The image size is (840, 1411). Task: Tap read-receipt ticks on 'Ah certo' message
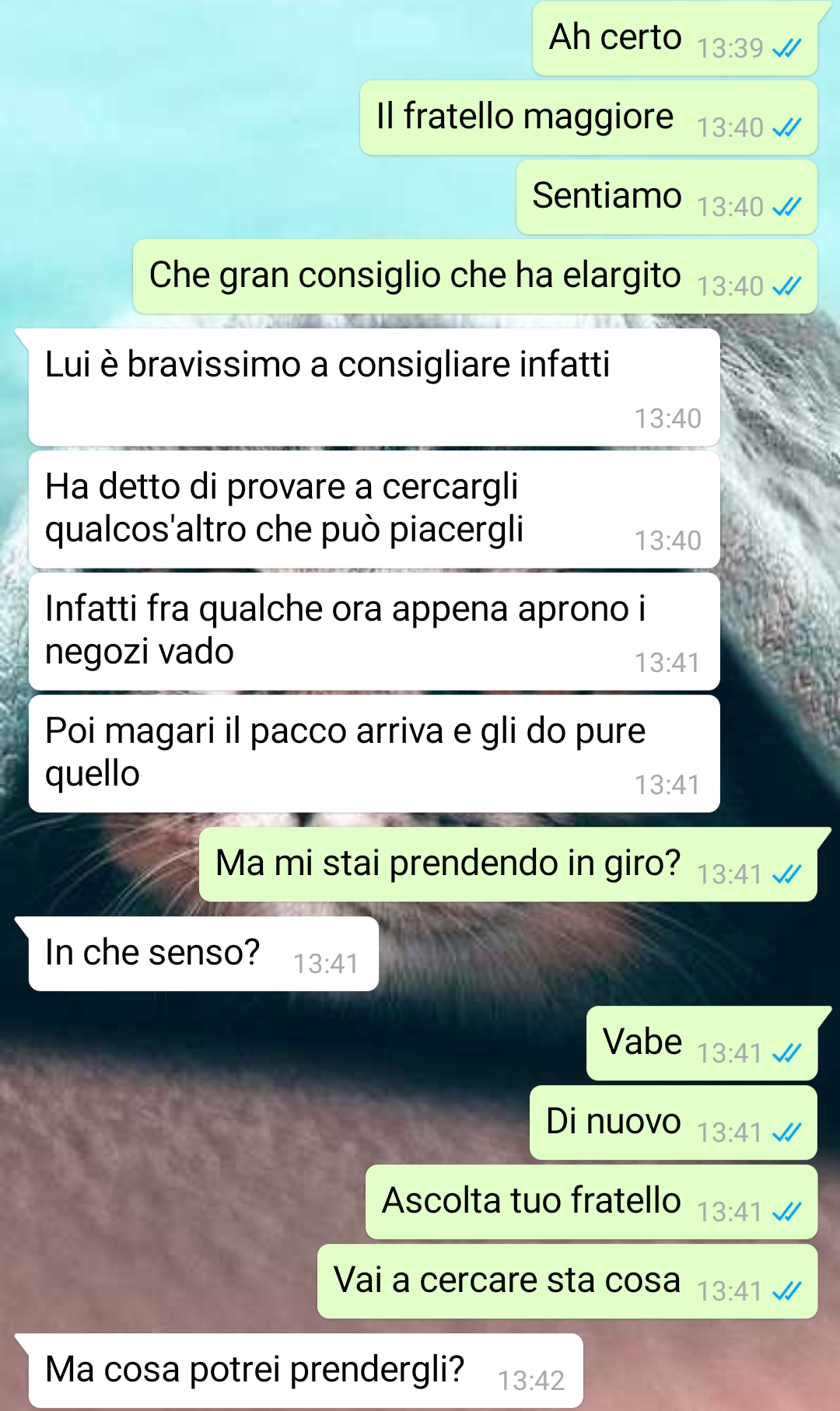point(786,49)
